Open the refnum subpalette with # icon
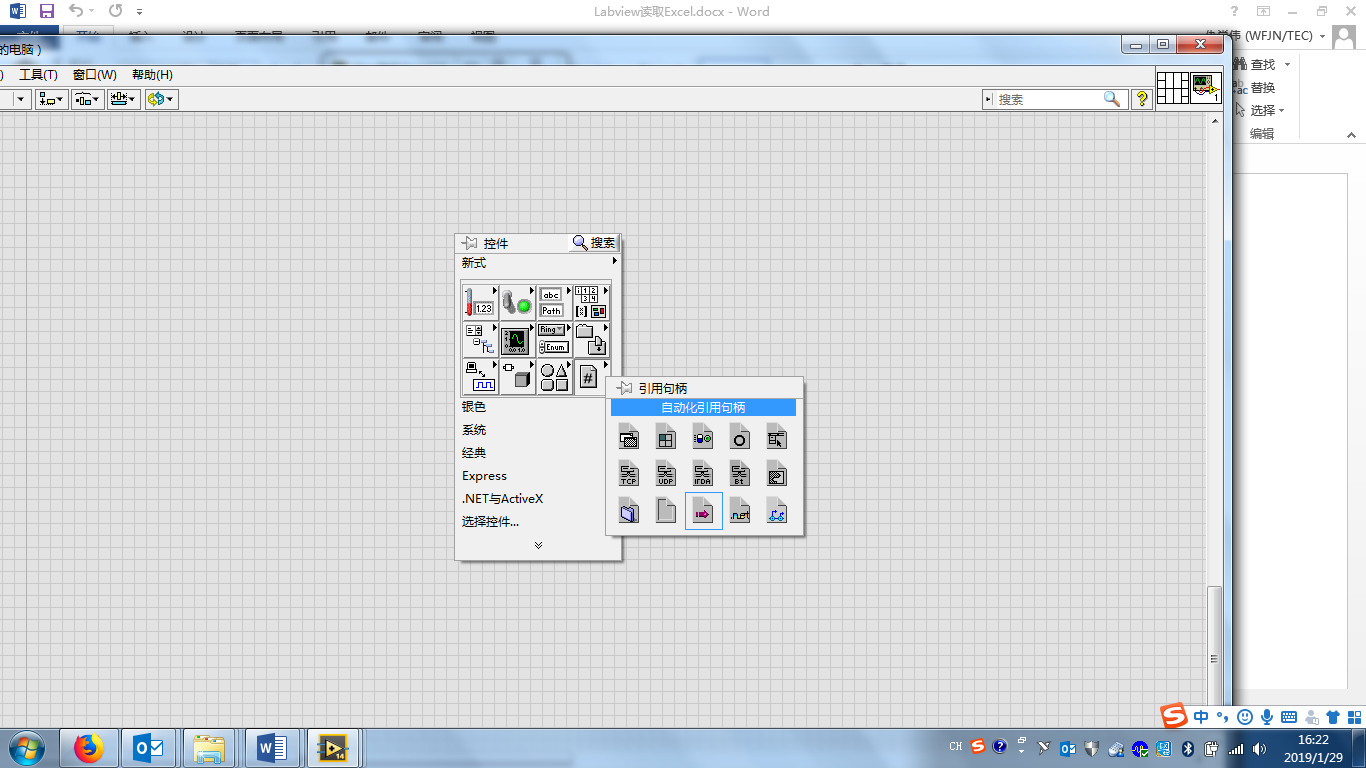 click(x=590, y=378)
